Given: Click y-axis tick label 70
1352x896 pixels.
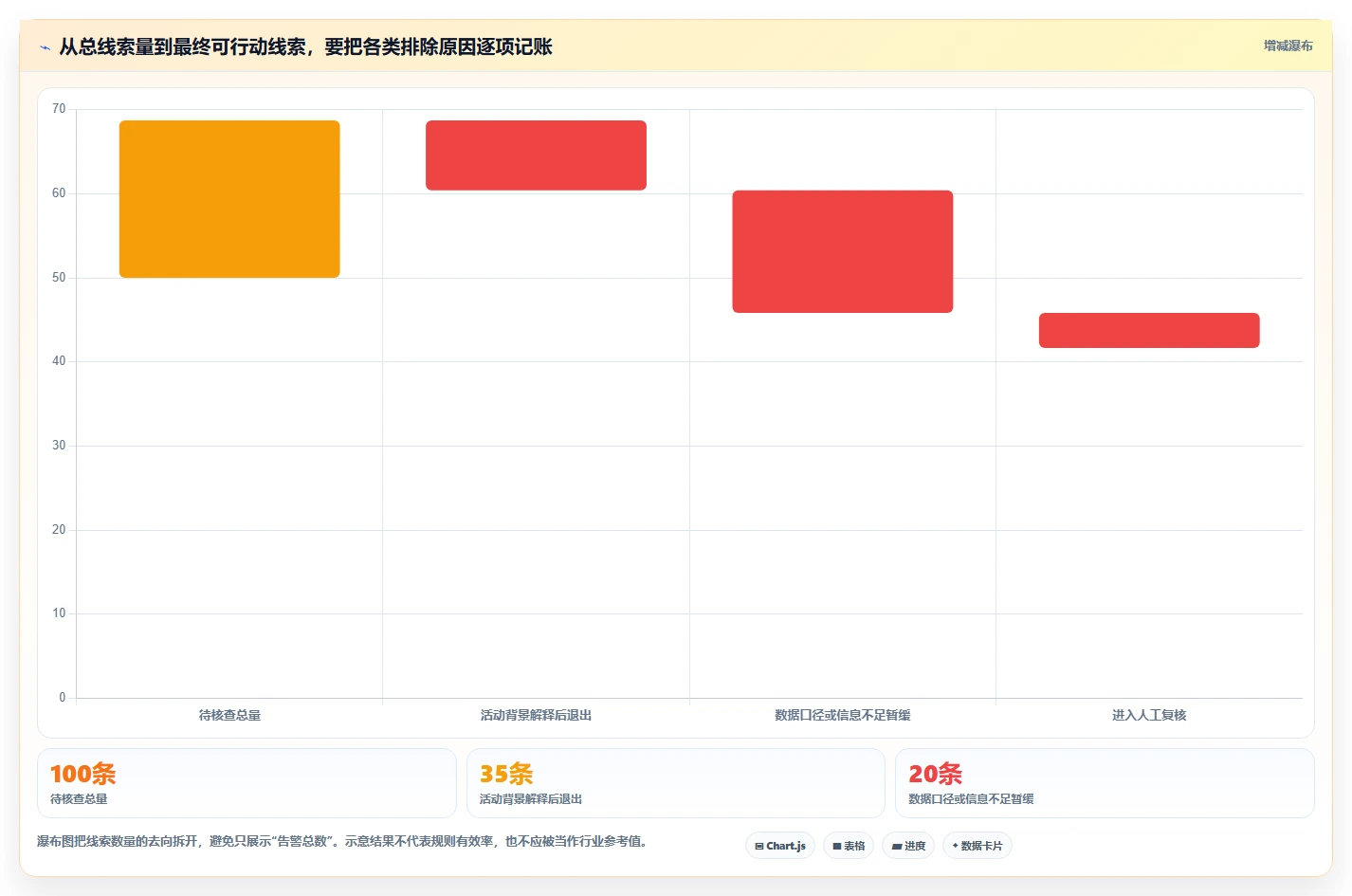Looking at the screenshot, I should click(59, 109).
